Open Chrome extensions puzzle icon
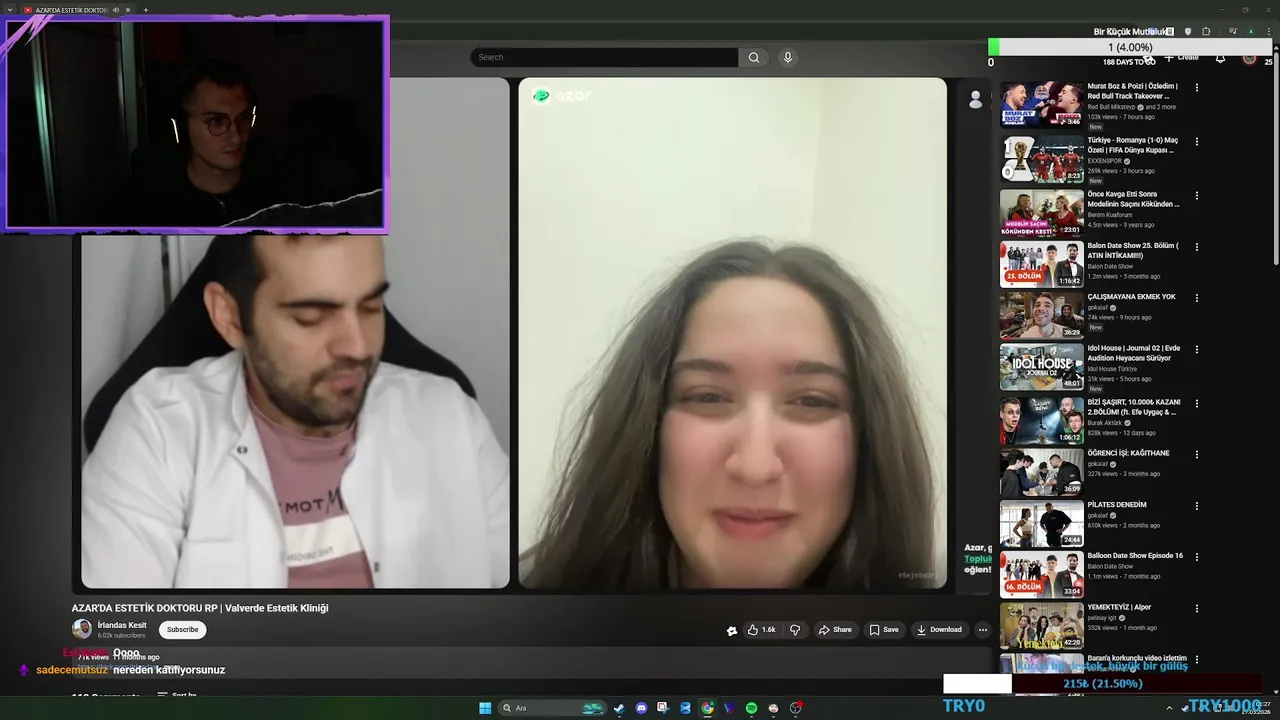The height and width of the screenshot is (720, 1280). coord(1206,32)
